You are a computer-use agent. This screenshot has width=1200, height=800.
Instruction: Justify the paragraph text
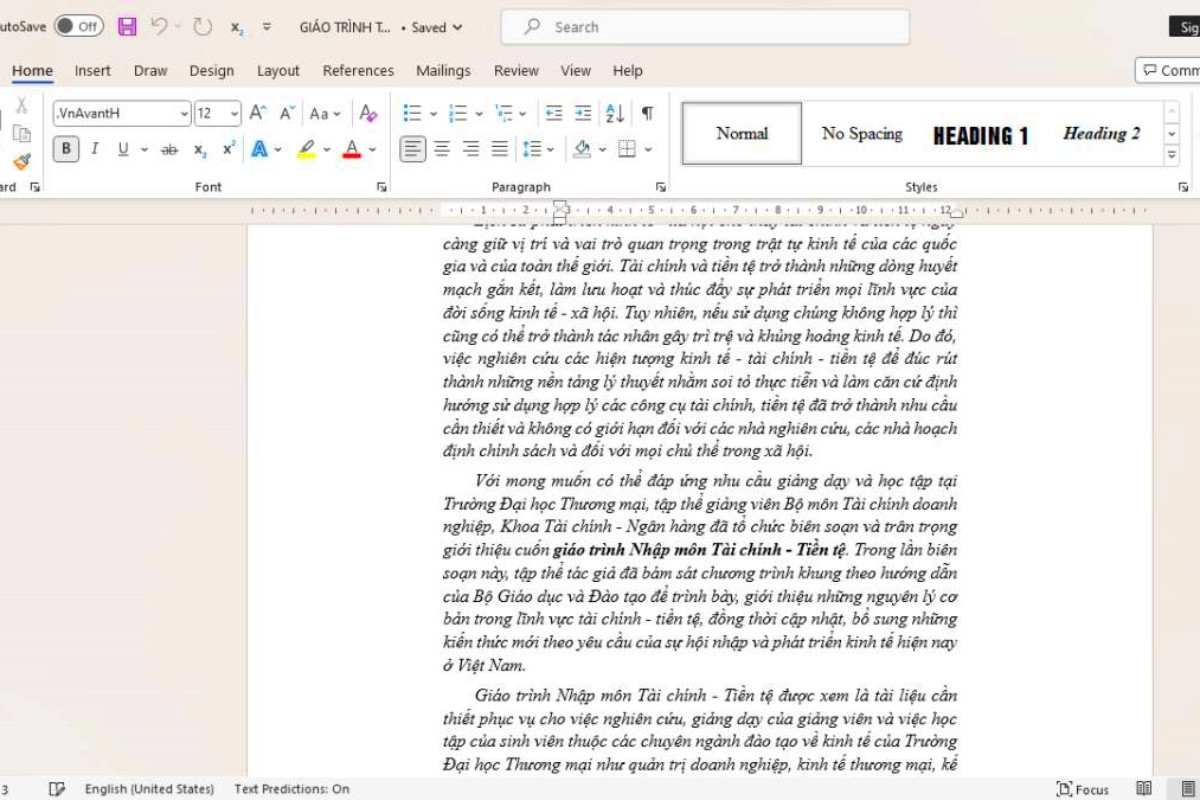point(500,149)
